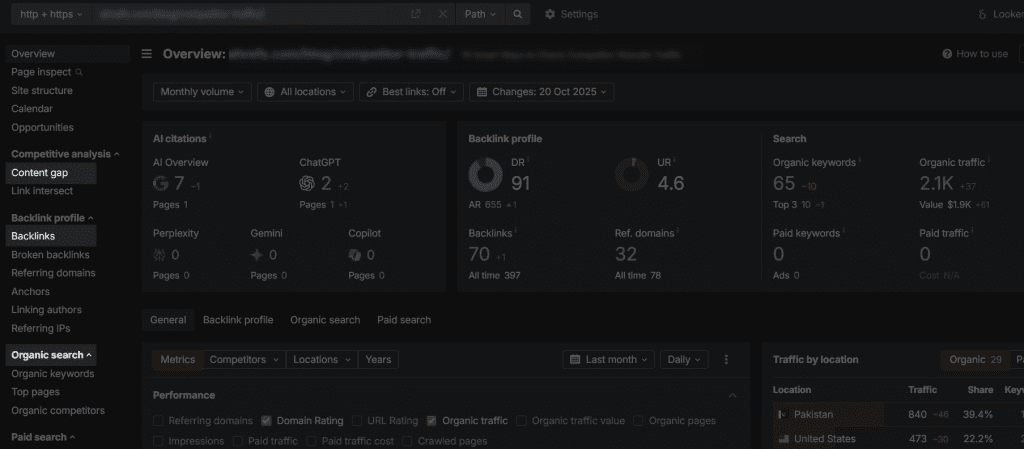Go to Referring domains in sidebar
1024x449 pixels.
click(x=53, y=273)
